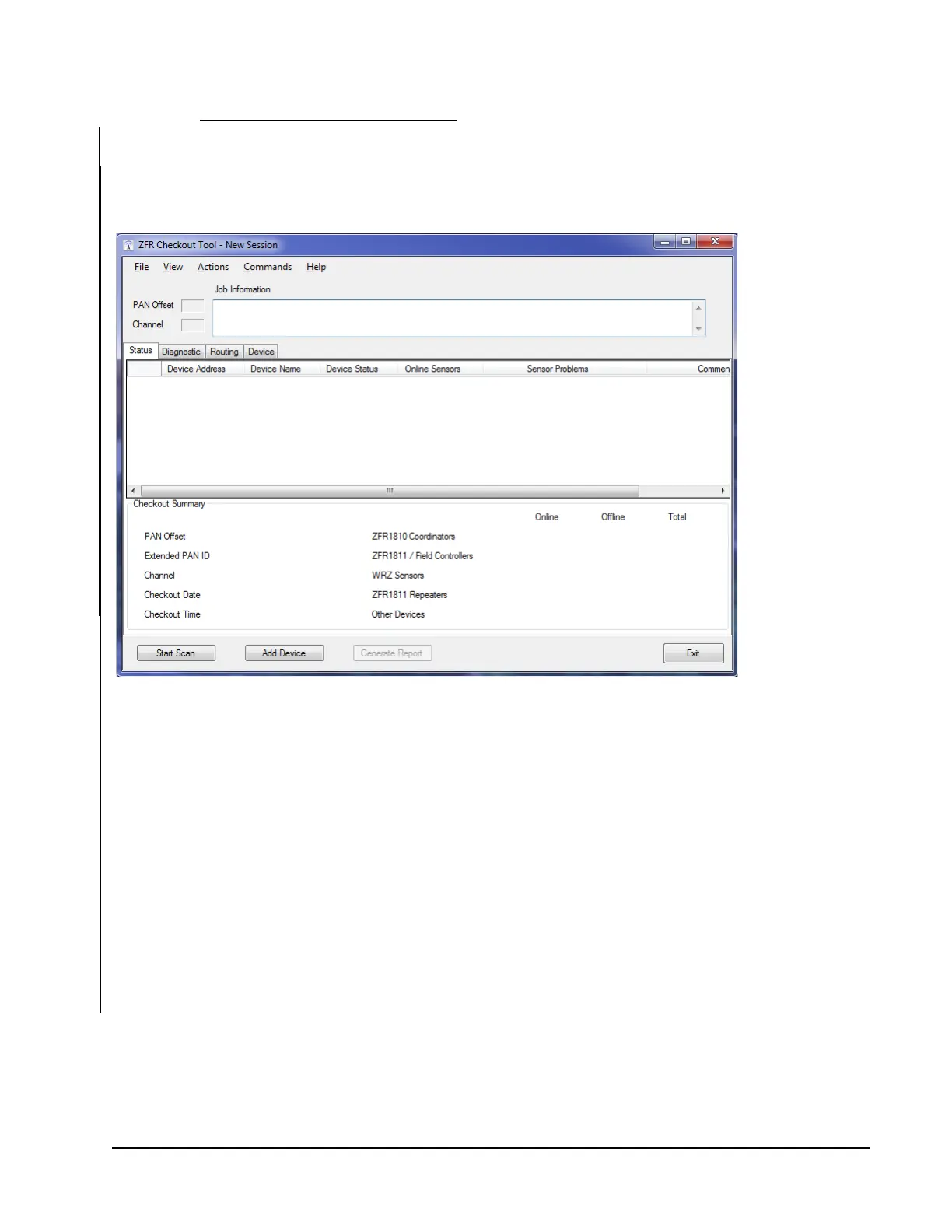Click Job Information scroll up arrow

click(x=698, y=308)
